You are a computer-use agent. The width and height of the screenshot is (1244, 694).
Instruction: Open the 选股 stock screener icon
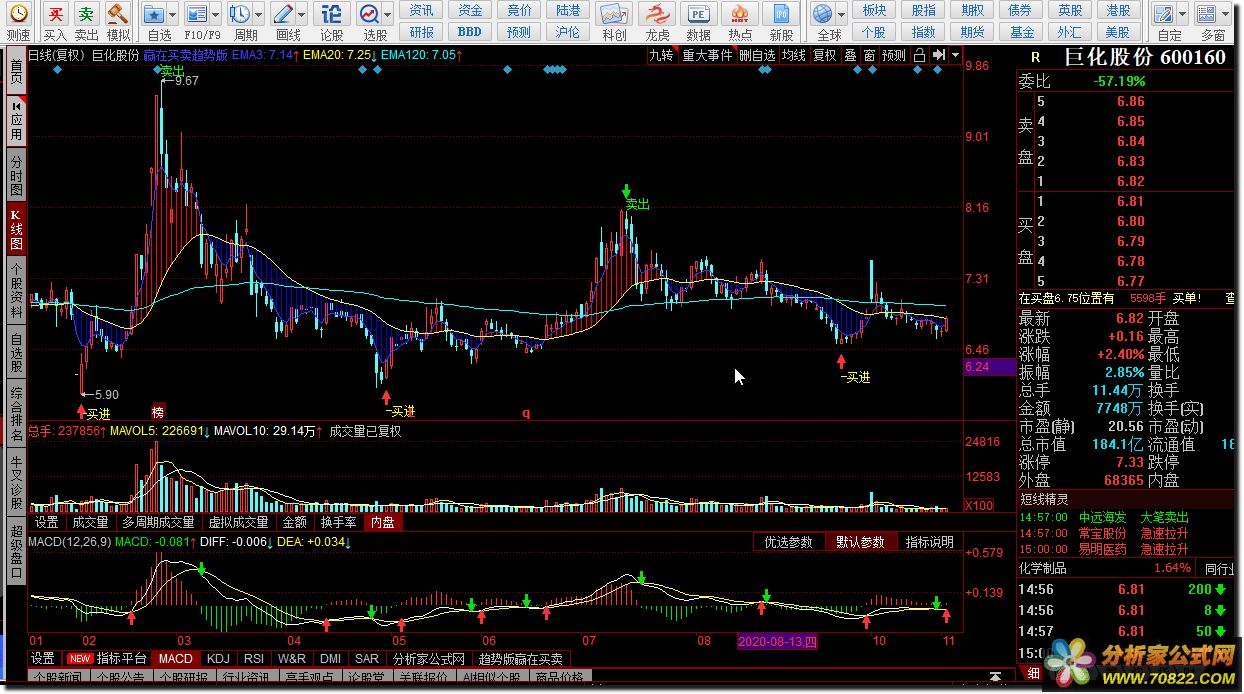(369, 14)
